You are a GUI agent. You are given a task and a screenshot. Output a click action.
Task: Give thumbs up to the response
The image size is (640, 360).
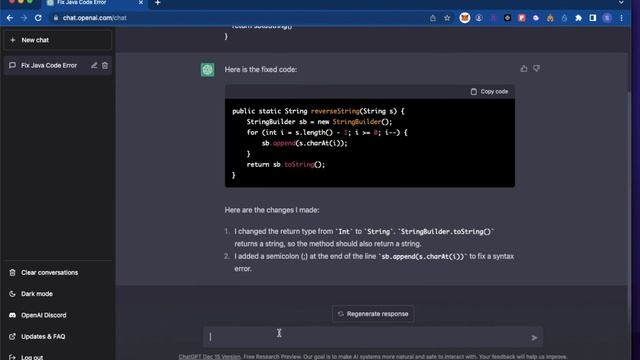click(x=524, y=69)
